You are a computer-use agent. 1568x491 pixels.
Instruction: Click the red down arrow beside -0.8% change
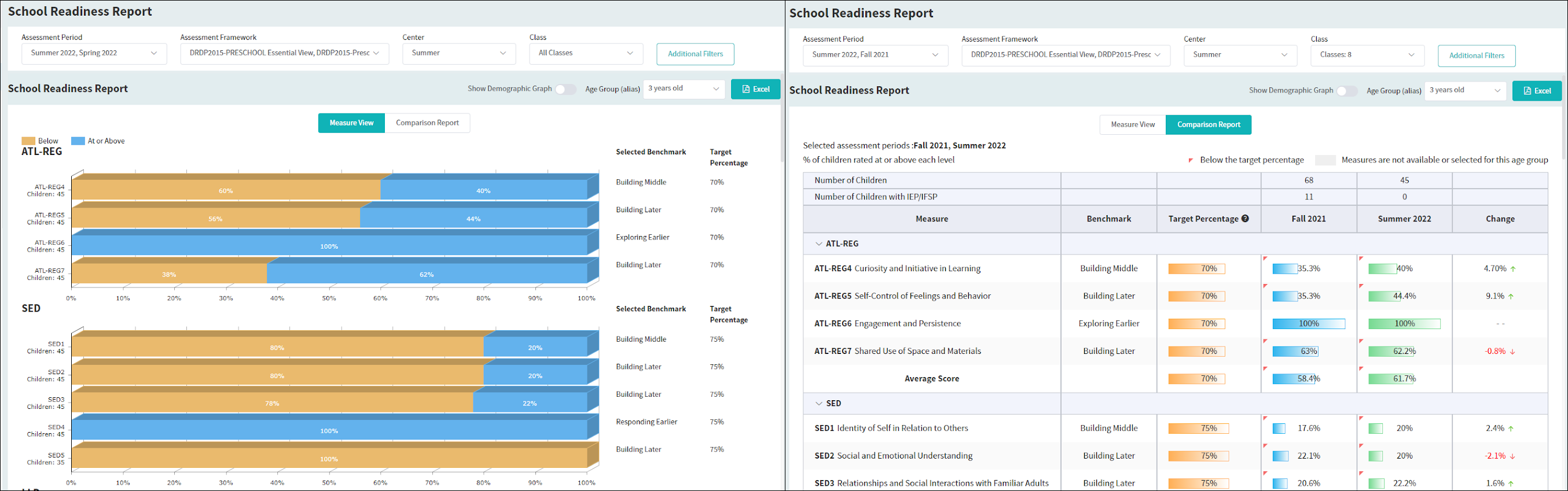click(1512, 352)
